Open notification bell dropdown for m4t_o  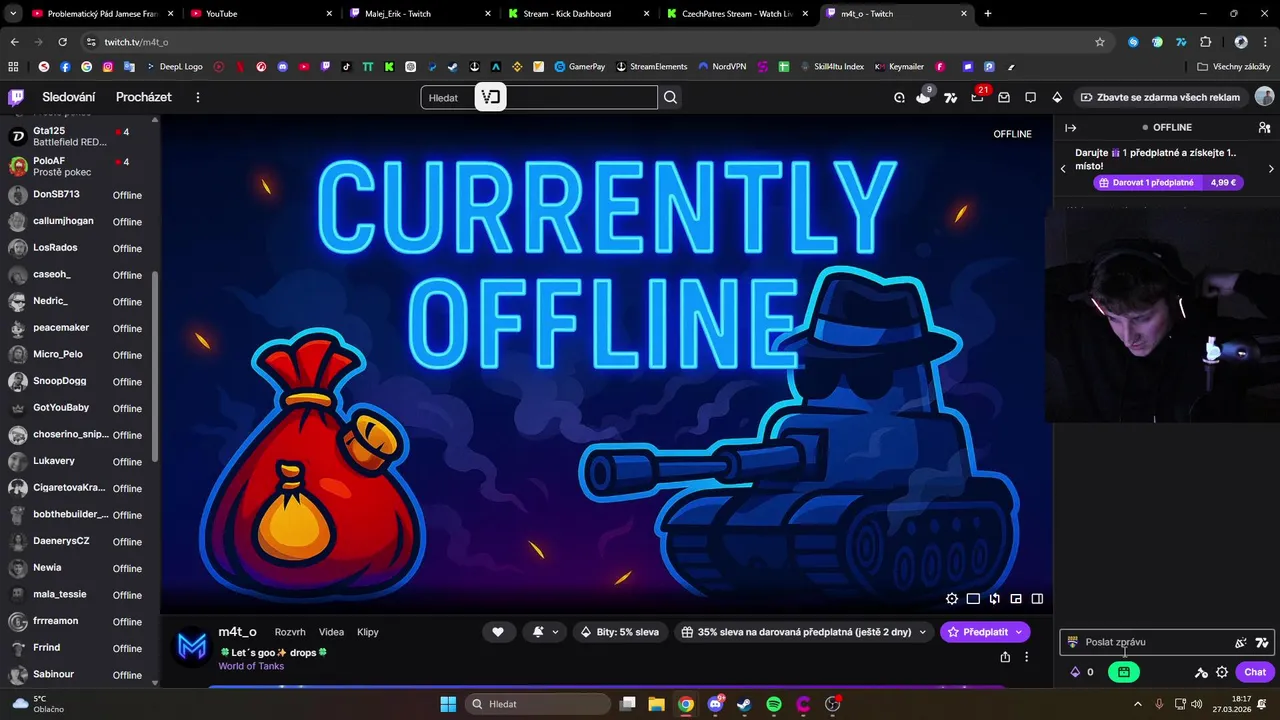[545, 632]
